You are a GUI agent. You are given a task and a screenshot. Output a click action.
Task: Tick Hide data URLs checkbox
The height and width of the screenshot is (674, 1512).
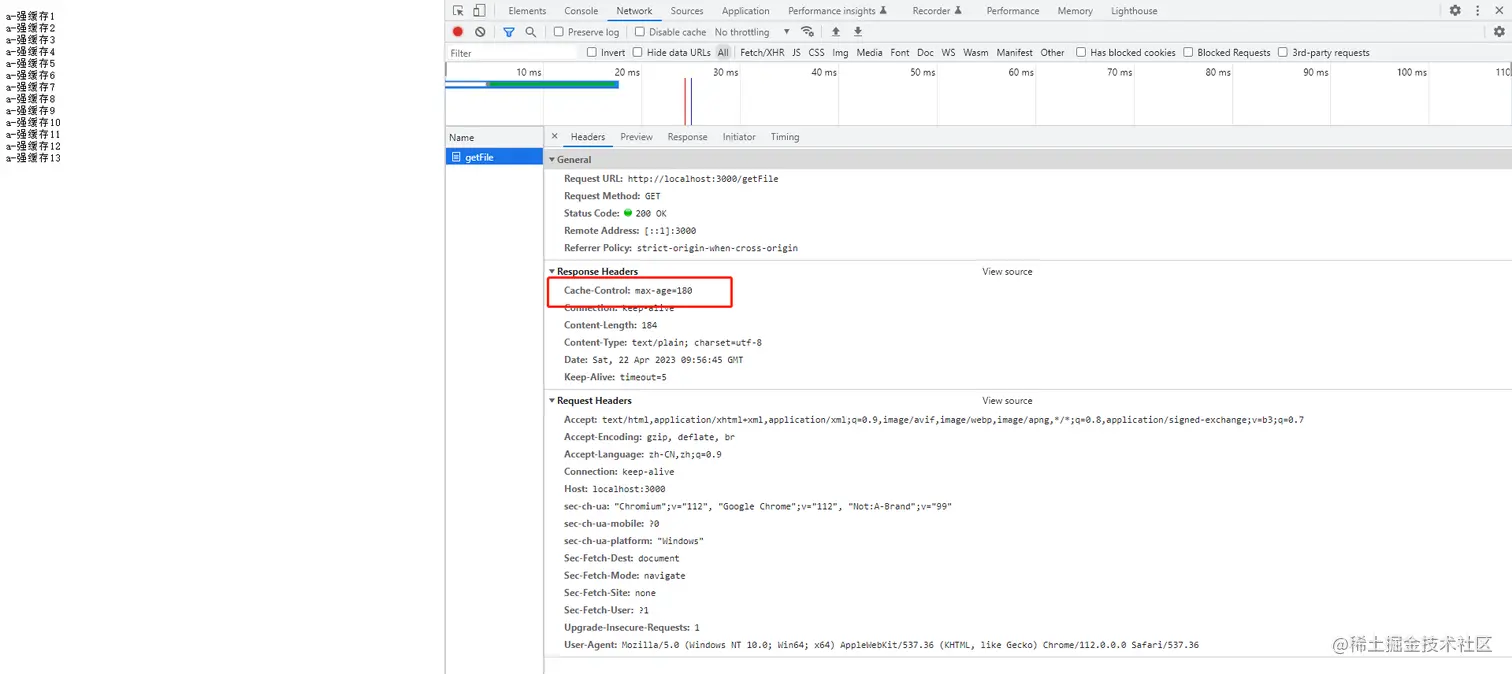[x=637, y=52]
